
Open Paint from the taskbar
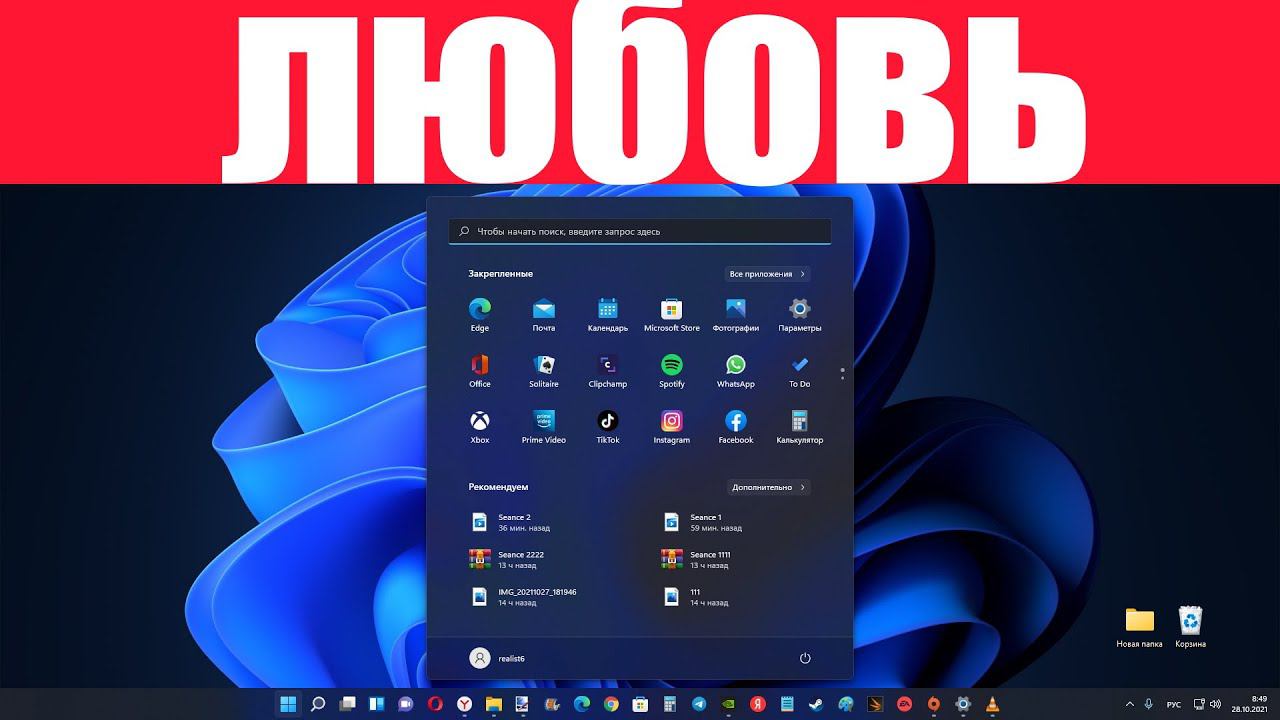pyautogui.click(x=846, y=704)
